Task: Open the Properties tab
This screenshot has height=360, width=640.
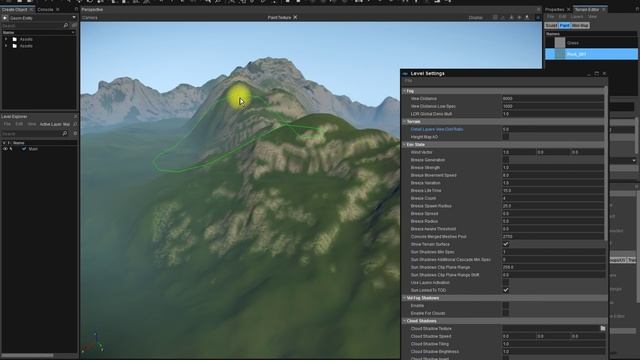Action: pyautogui.click(x=555, y=9)
